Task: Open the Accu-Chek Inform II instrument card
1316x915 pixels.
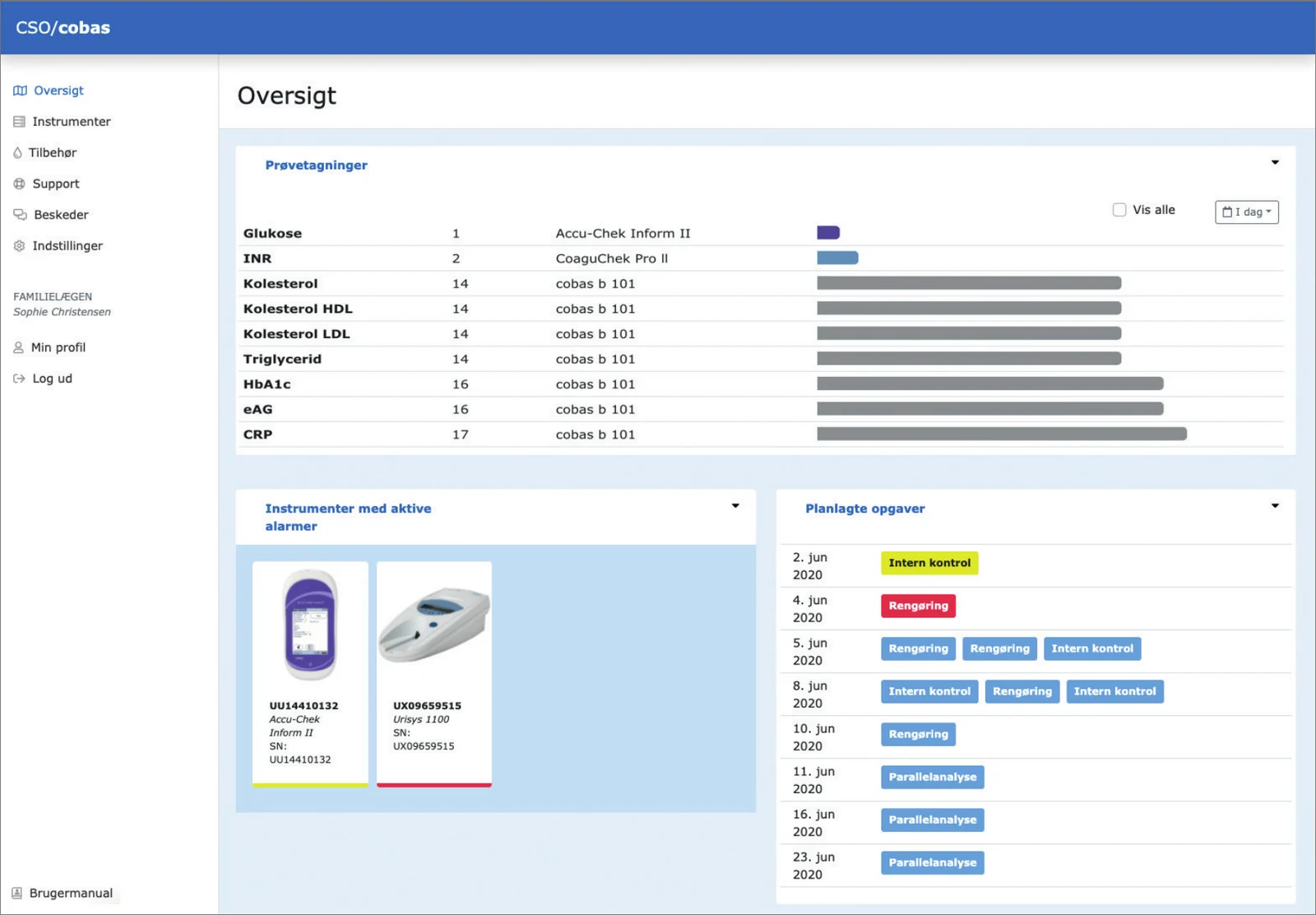Action: pos(310,675)
